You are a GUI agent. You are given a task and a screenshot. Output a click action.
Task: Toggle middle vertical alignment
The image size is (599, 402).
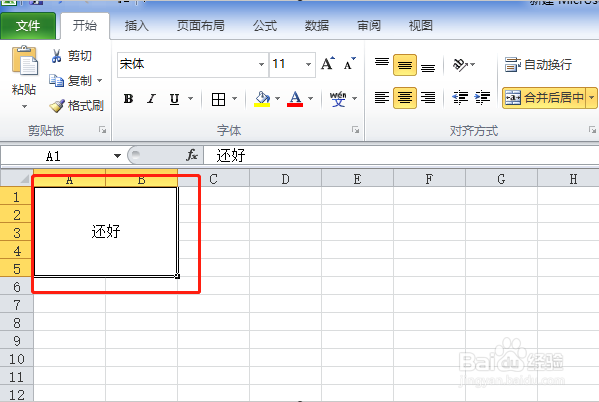(x=405, y=65)
